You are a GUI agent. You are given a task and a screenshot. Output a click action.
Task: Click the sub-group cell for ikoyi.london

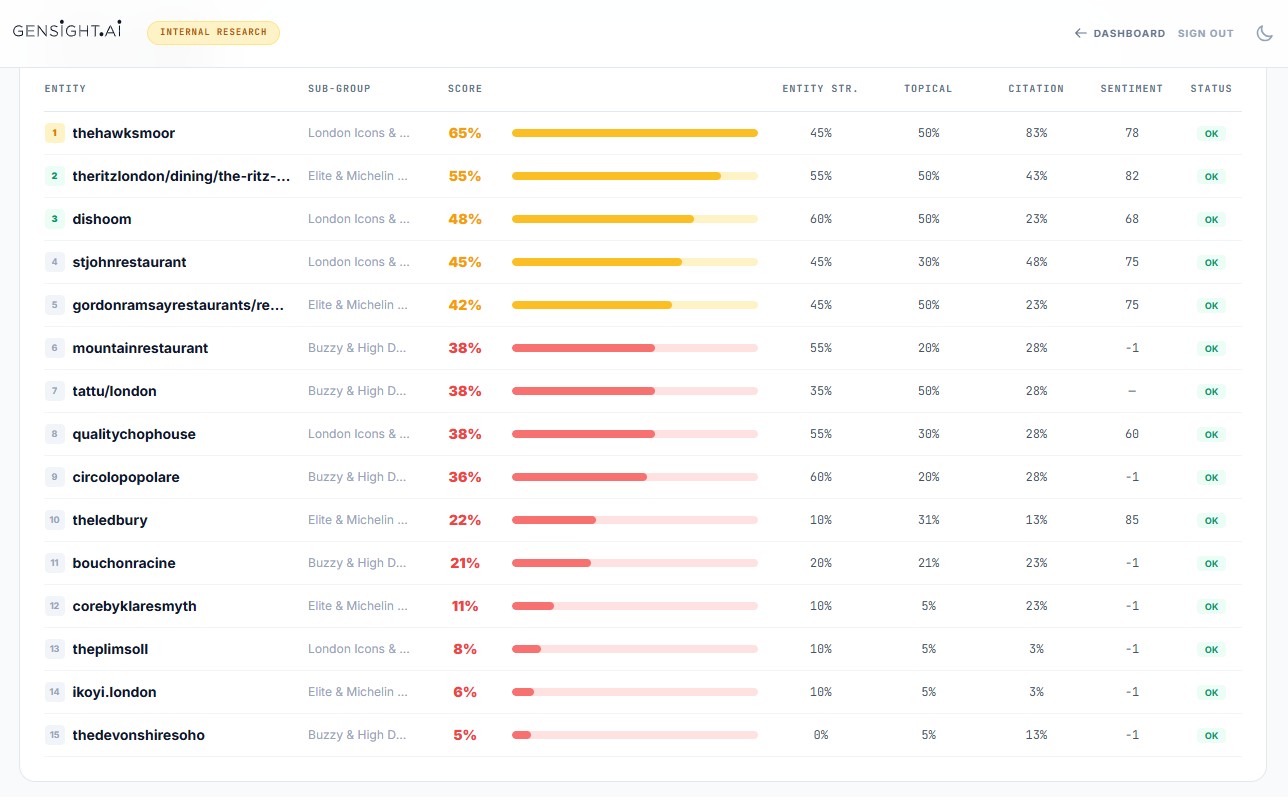pyautogui.click(x=358, y=692)
